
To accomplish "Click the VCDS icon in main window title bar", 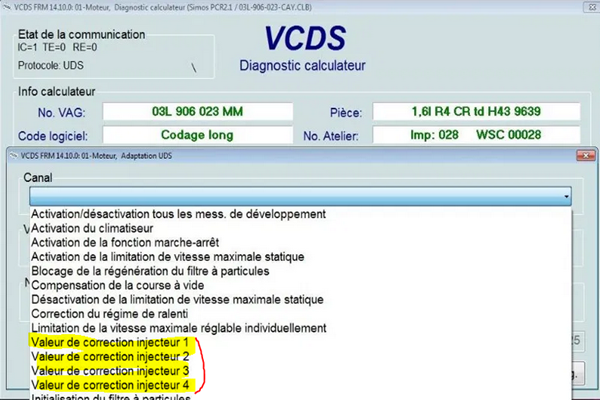I will coord(7,7).
